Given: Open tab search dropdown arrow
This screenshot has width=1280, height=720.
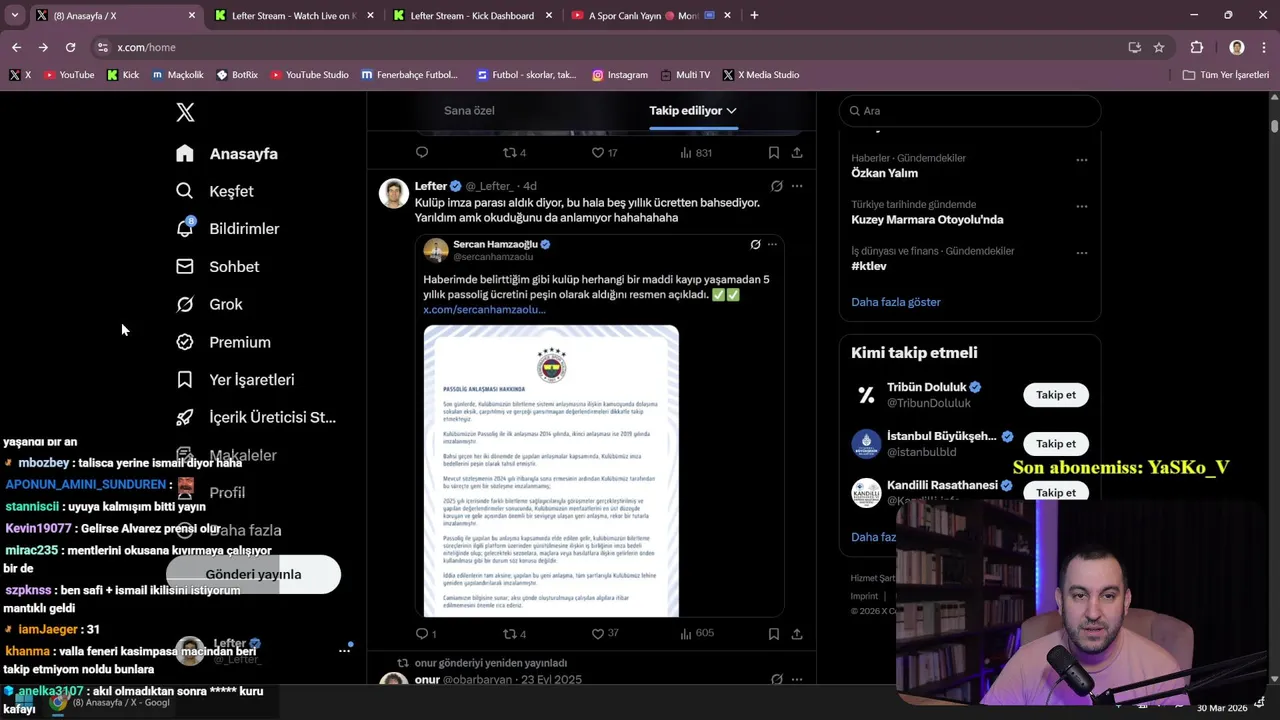Looking at the screenshot, I should tap(14, 15).
